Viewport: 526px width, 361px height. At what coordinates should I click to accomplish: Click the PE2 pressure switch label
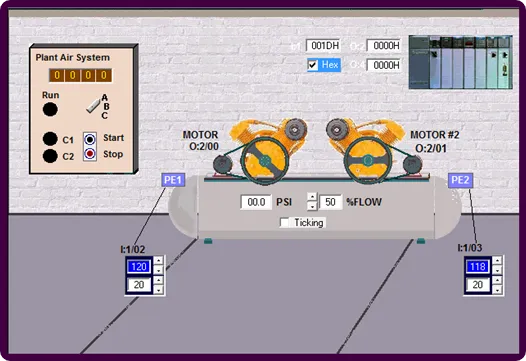click(x=460, y=180)
